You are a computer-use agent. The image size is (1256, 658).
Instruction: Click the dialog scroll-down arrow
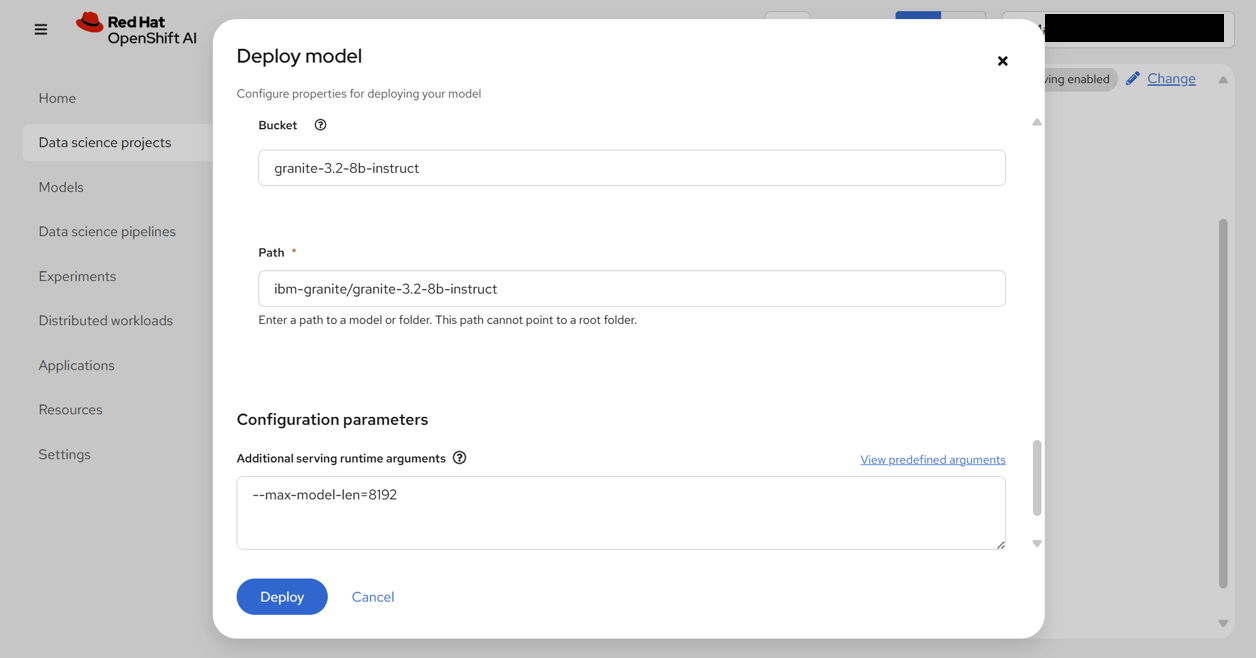coord(1037,544)
